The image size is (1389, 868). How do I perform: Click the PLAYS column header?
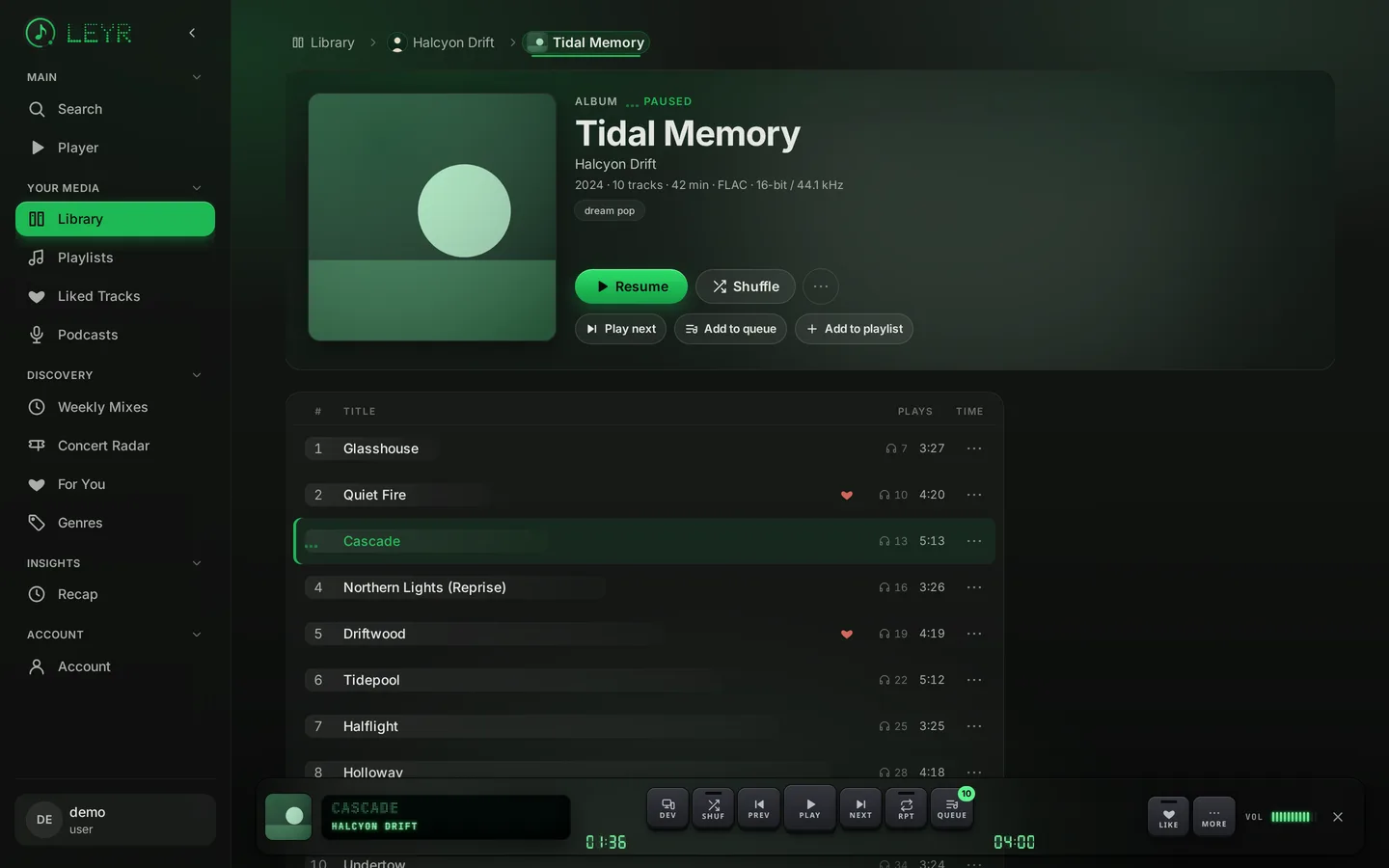[x=915, y=411]
